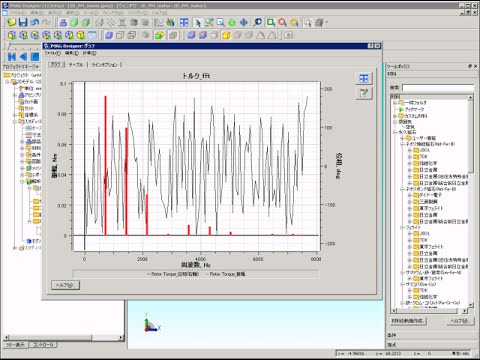Select the コントロール tab at bottom left

click(x=43, y=345)
